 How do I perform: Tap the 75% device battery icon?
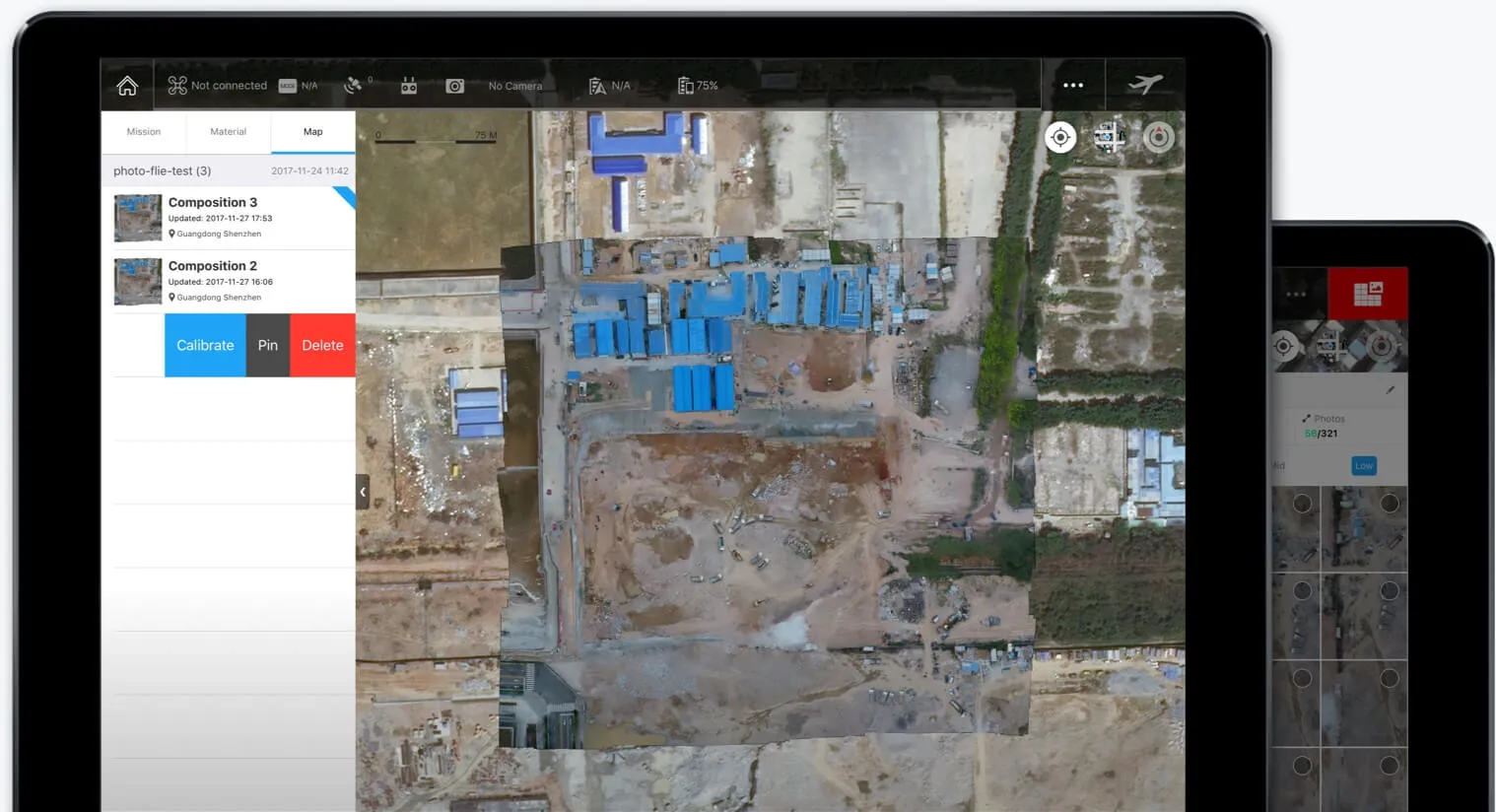point(685,86)
